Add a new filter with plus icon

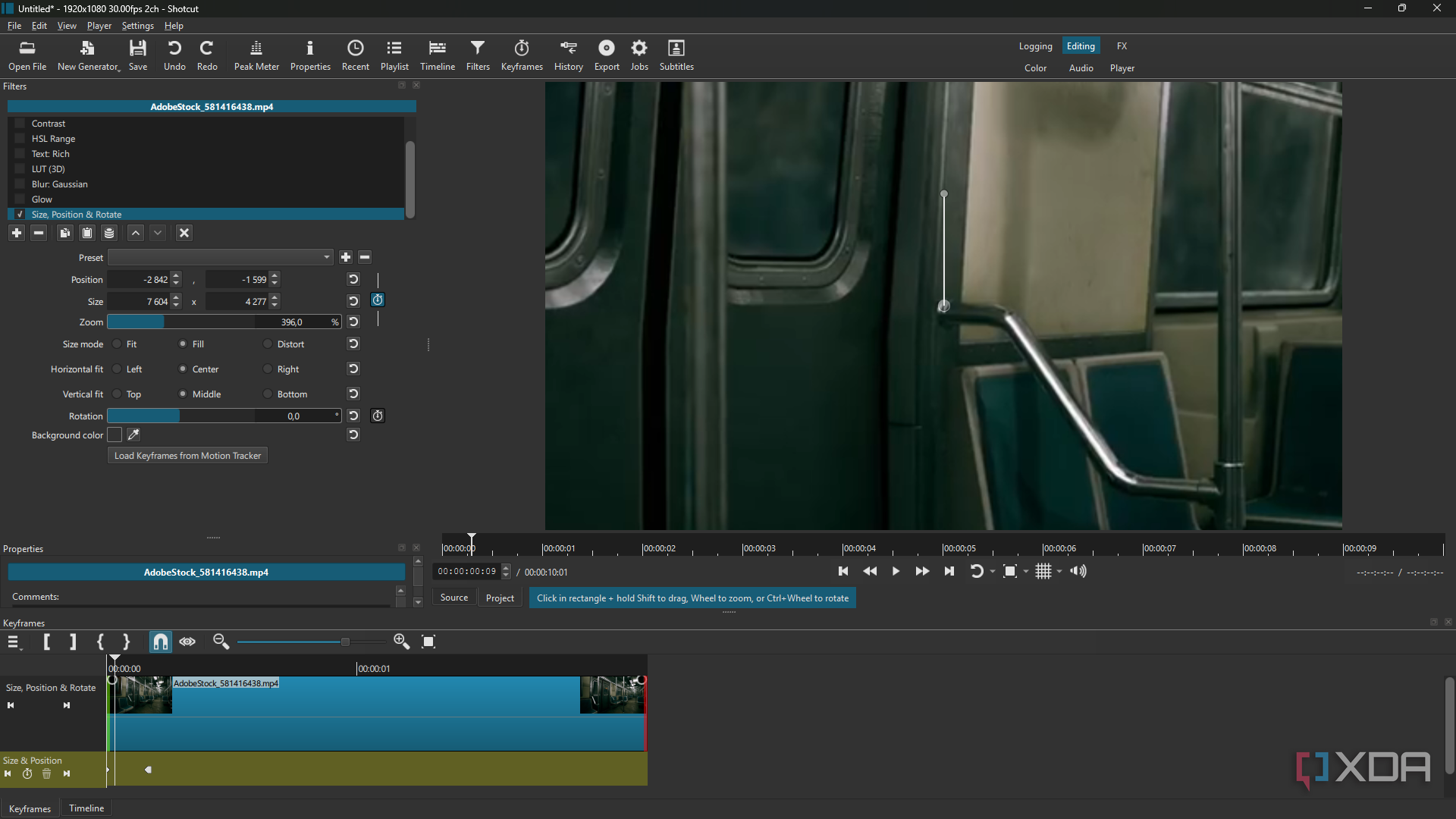click(x=17, y=233)
